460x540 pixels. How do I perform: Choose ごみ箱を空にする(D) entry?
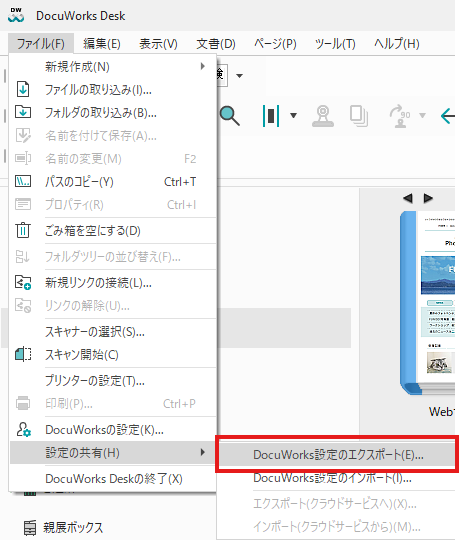[x=113, y=231]
